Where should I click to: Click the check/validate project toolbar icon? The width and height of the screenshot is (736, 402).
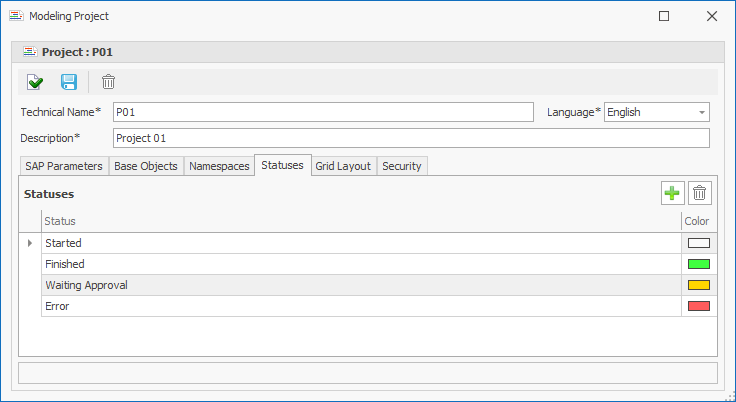click(x=35, y=82)
